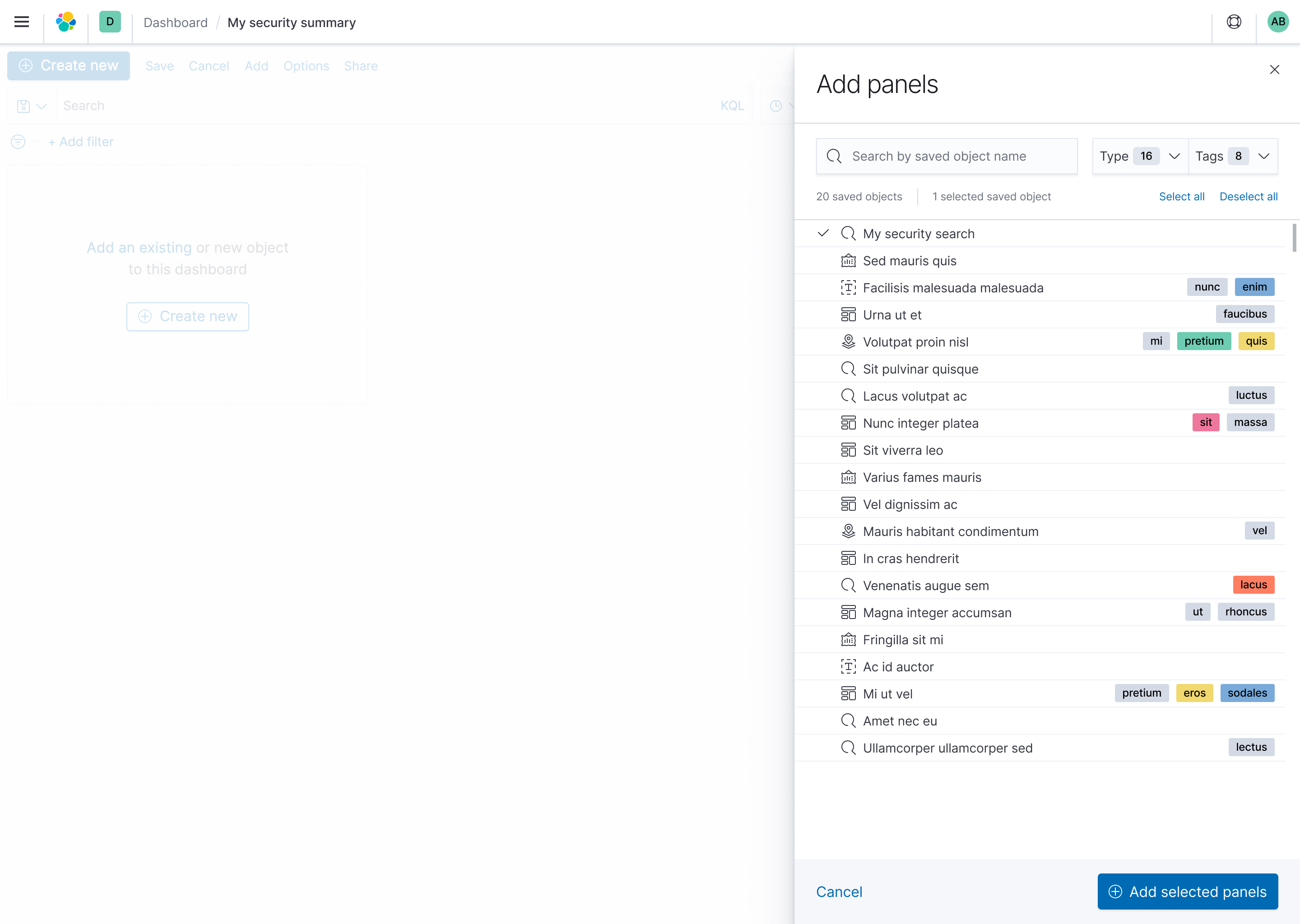
Task: Click the D space avatar
Action: 110,22
